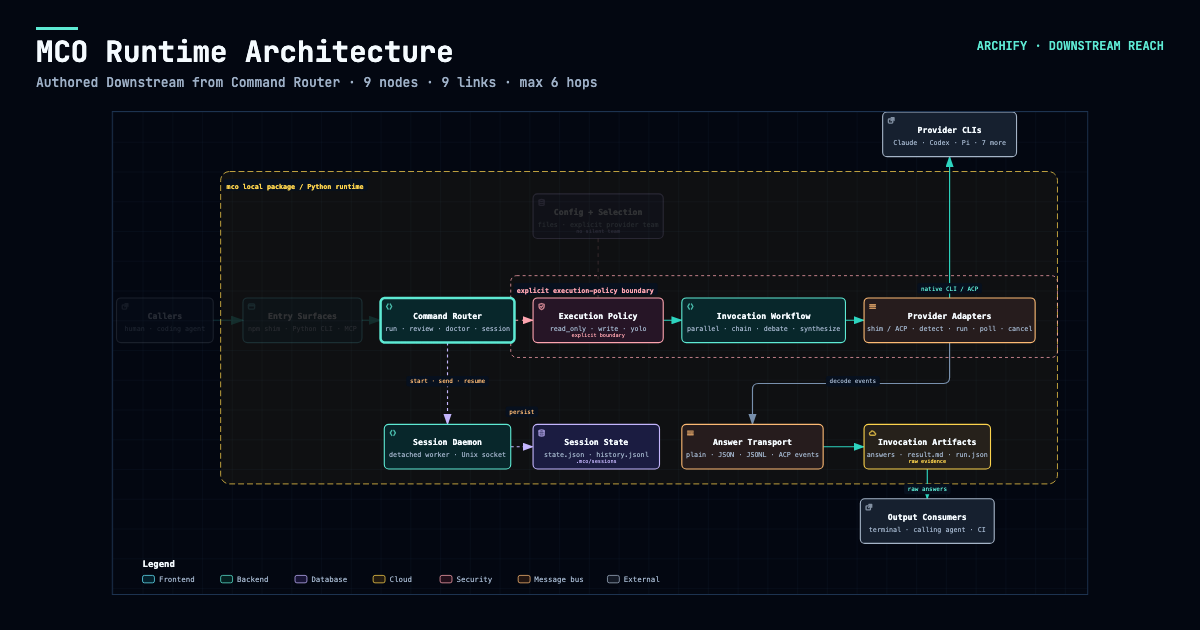This screenshot has width=1200, height=630.
Task: Click the Backend legend color swatch
Action: click(x=226, y=579)
